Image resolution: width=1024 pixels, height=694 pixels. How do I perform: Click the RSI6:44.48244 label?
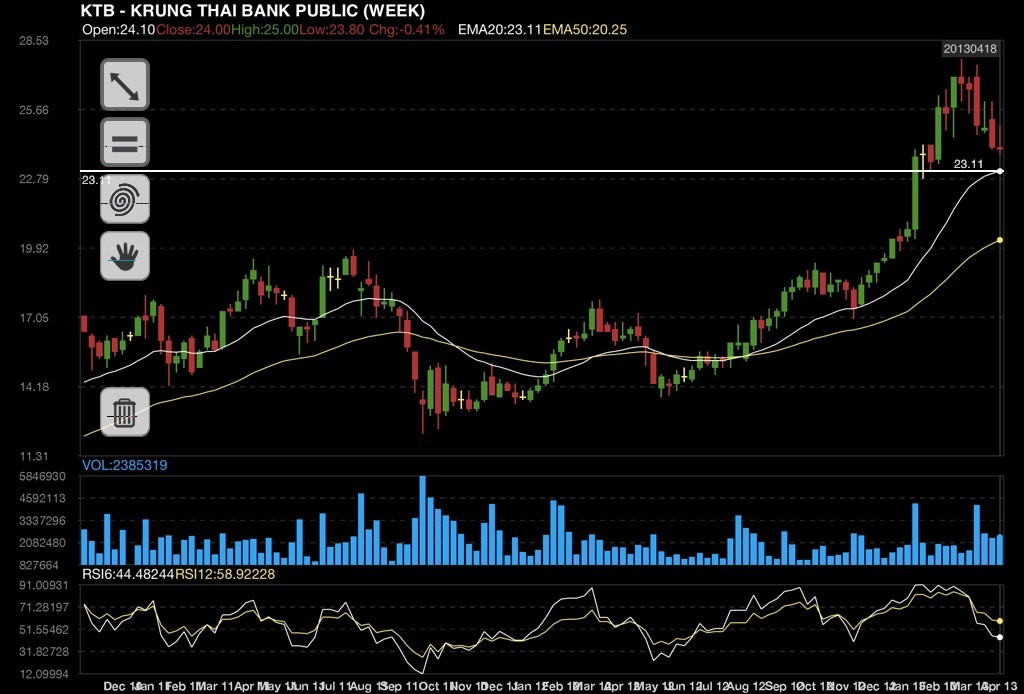tap(128, 574)
